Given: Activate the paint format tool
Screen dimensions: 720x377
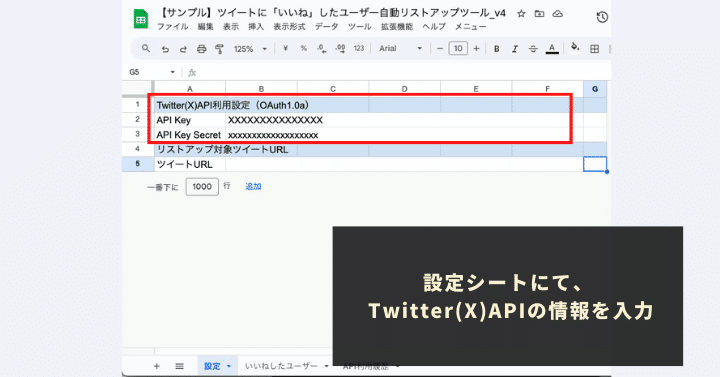Looking at the screenshot, I should (219, 49).
